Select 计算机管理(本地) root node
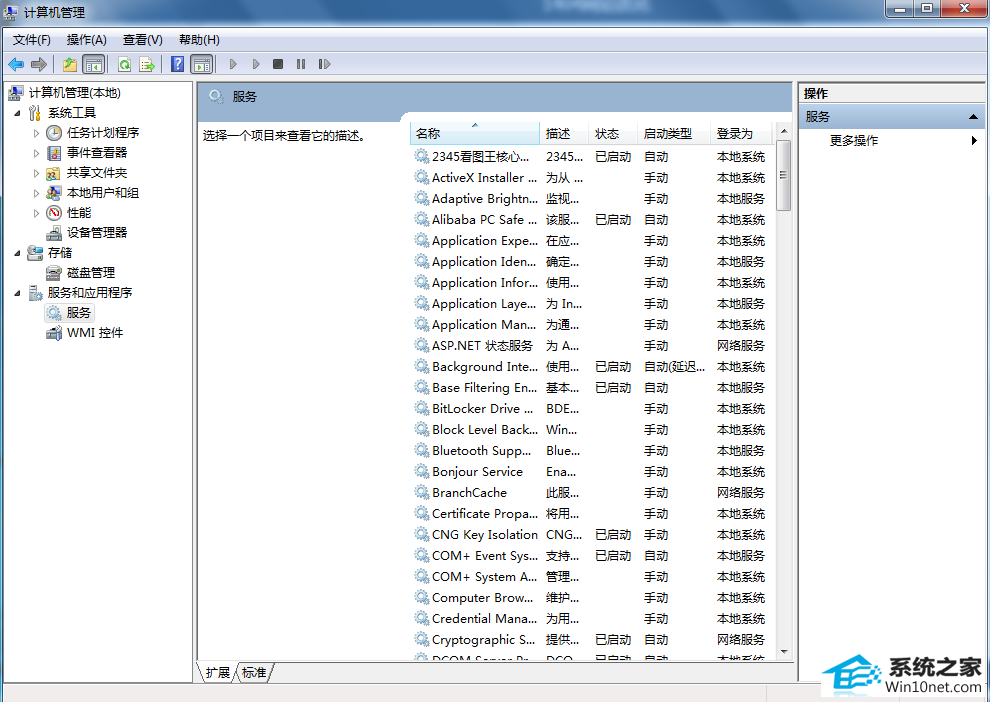The width and height of the screenshot is (990, 702). click(75, 93)
